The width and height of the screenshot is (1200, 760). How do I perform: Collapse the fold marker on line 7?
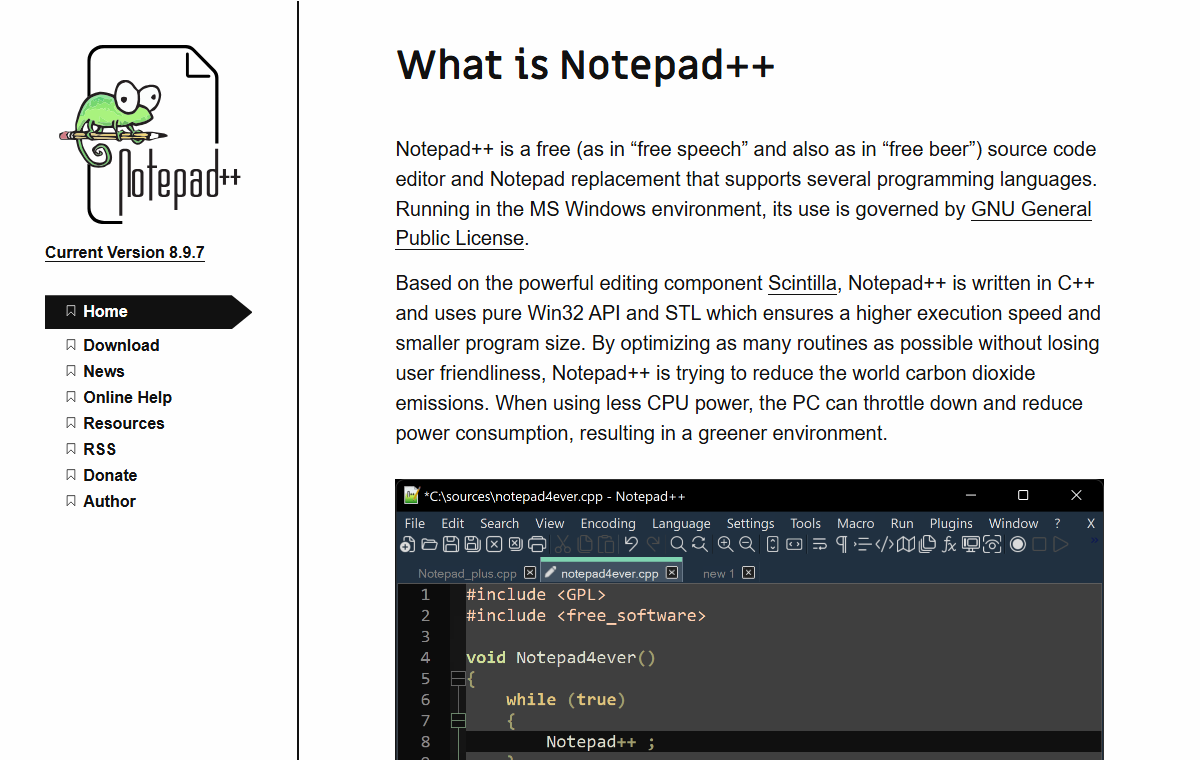pyautogui.click(x=459, y=721)
